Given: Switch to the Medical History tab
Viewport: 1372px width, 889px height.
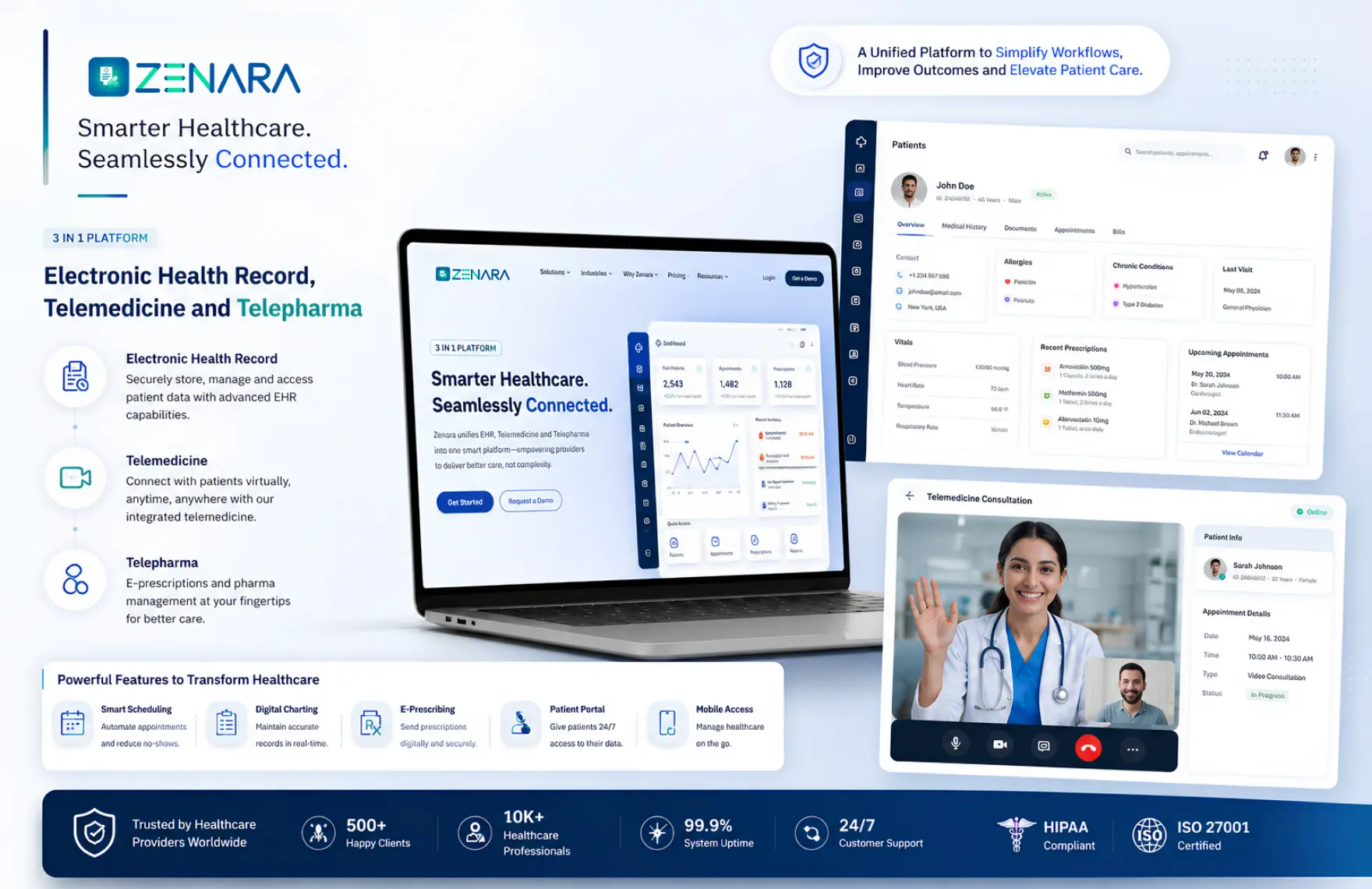Looking at the screenshot, I should tap(964, 226).
